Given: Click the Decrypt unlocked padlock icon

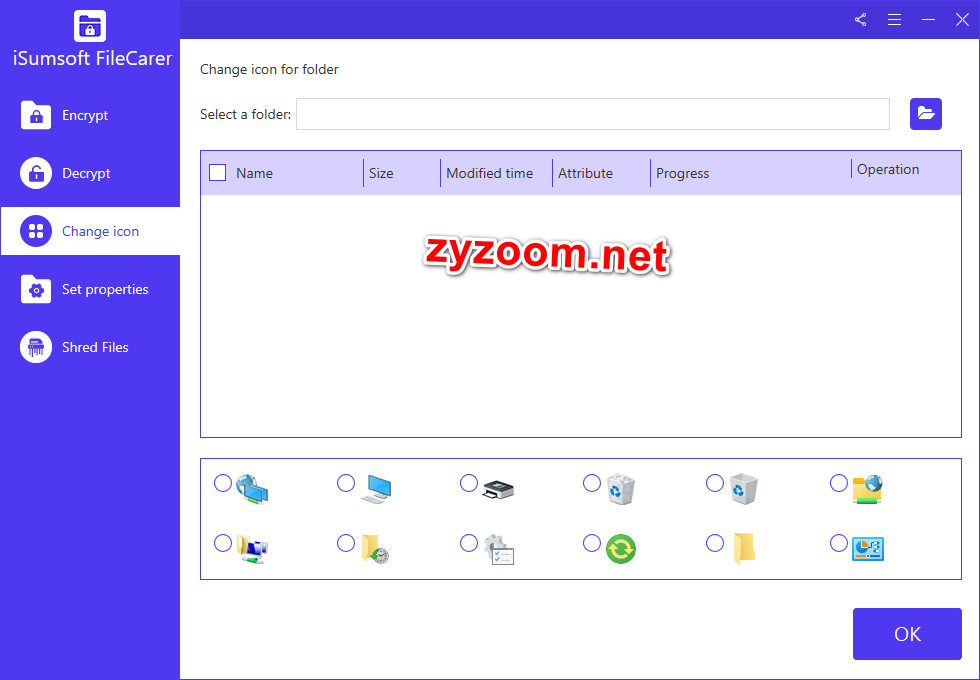Looking at the screenshot, I should pyautogui.click(x=36, y=173).
